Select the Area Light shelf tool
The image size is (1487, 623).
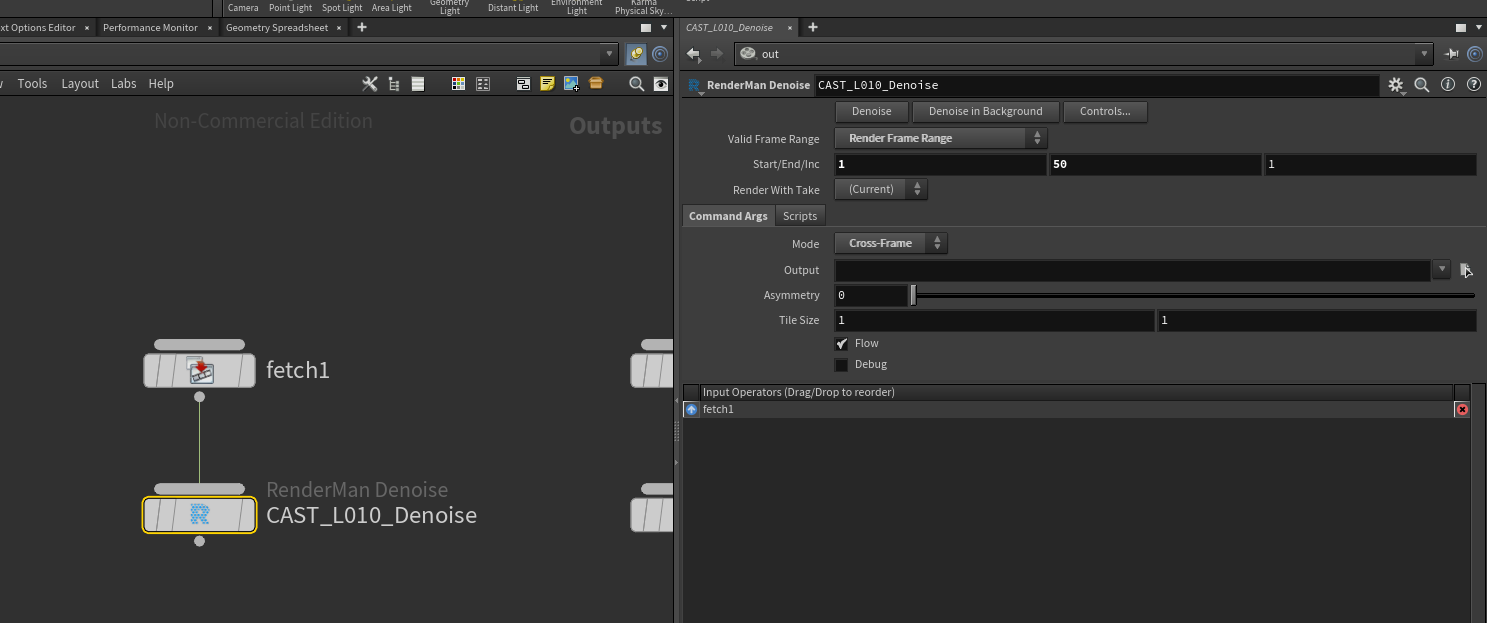pyautogui.click(x=391, y=8)
